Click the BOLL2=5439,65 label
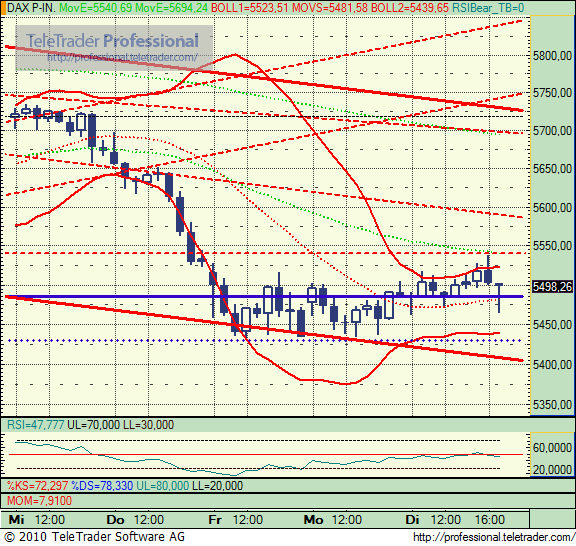This screenshot has width=576, height=546. click(410, 7)
